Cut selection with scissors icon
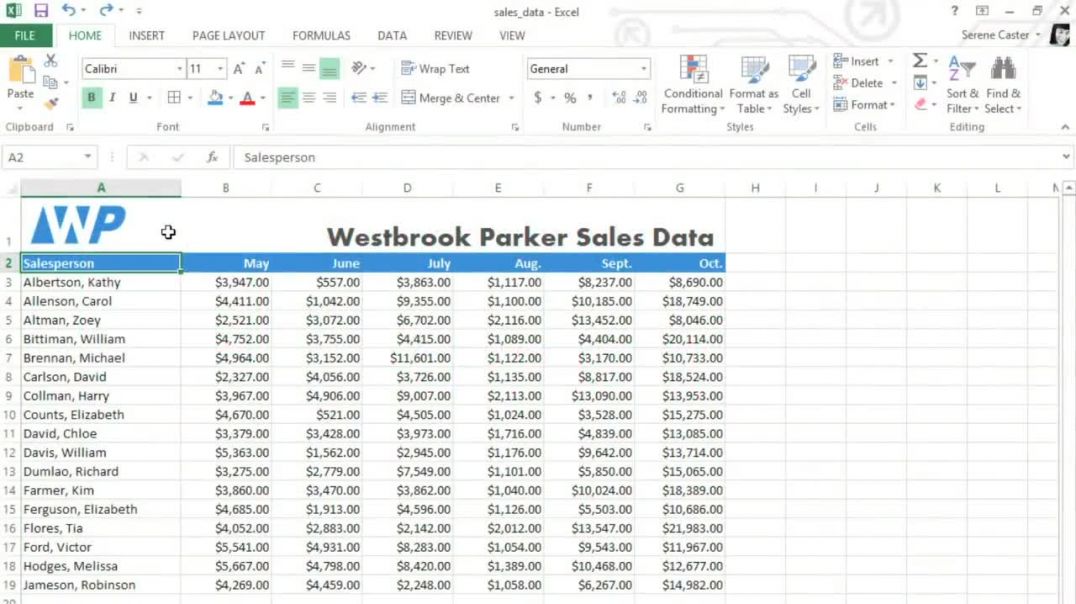Screen dimensions: 1076x604 51,61
